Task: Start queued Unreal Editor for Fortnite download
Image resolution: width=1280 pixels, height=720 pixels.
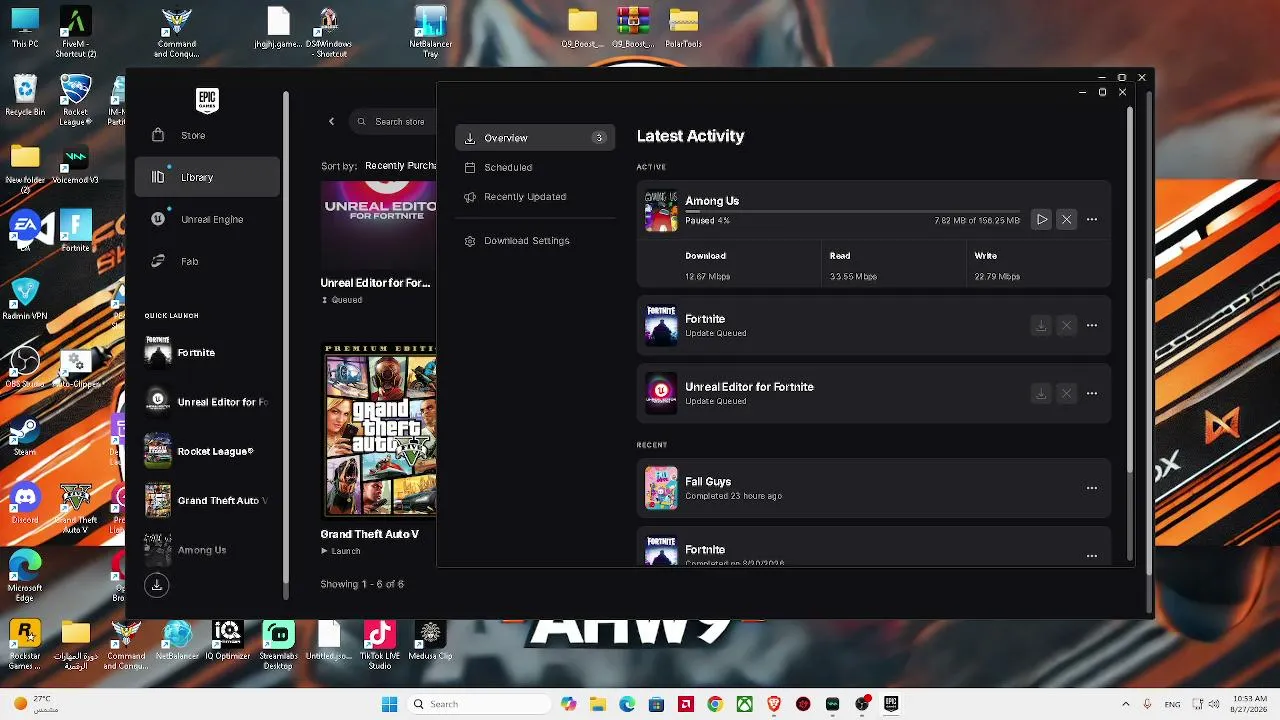Action: 1041,393
